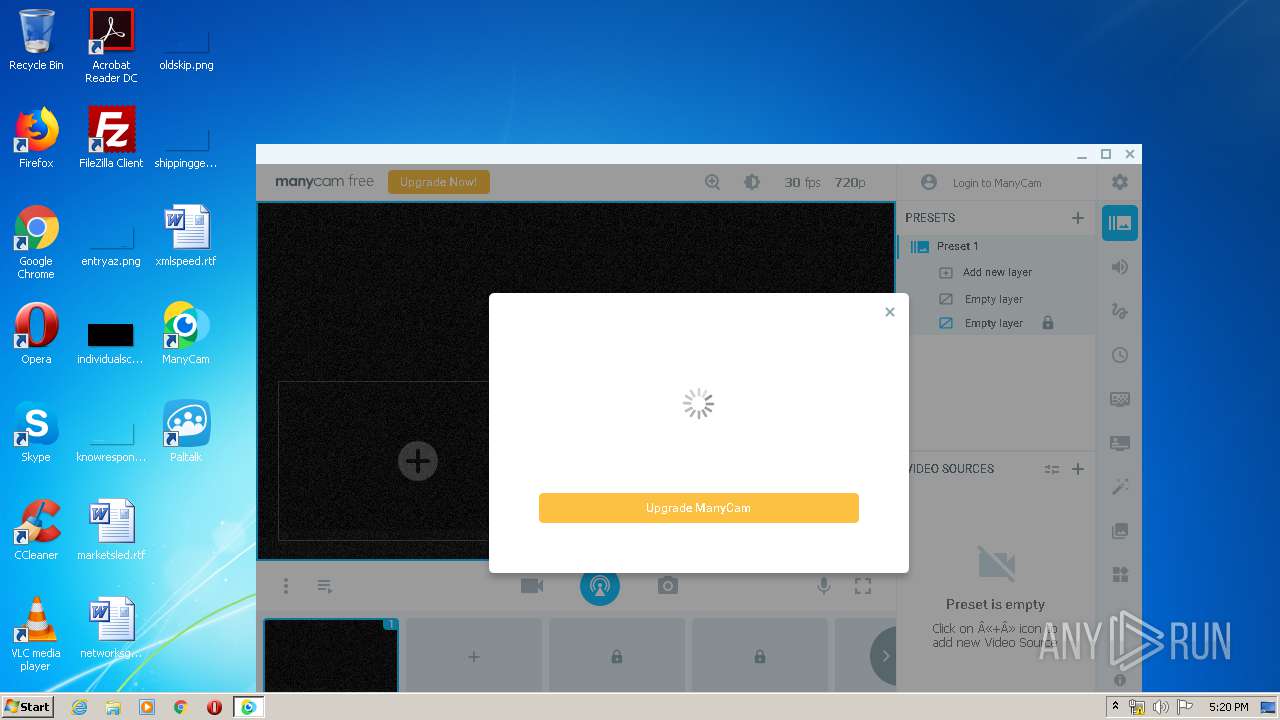Open the apps grid tab in sidebar
Screen dimensions: 1280x720
click(x=1120, y=575)
